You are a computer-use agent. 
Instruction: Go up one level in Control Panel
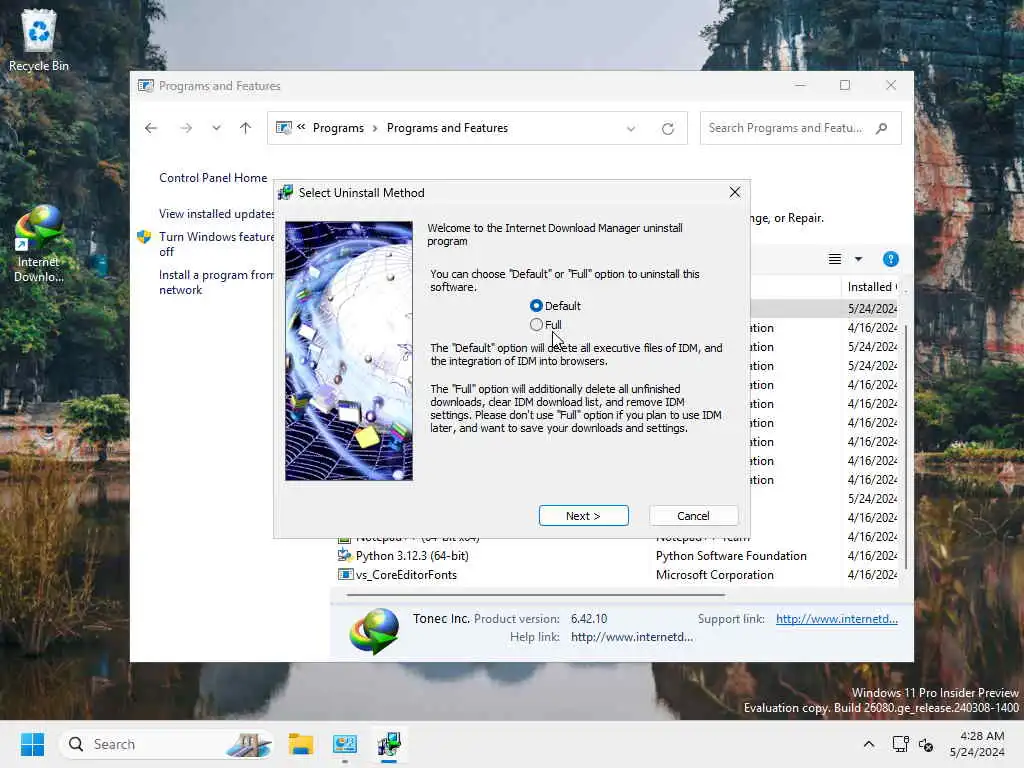(x=246, y=128)
